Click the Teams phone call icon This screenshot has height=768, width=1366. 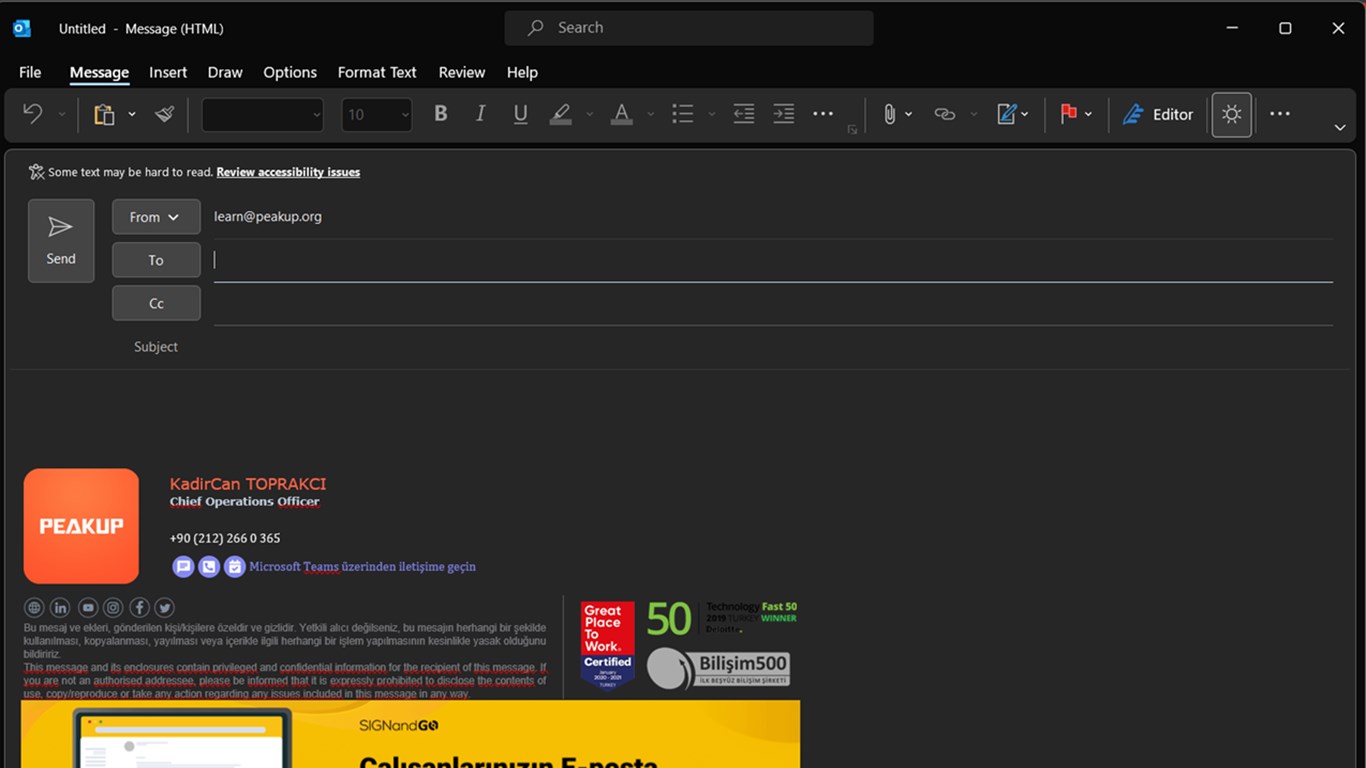point(209,567)
